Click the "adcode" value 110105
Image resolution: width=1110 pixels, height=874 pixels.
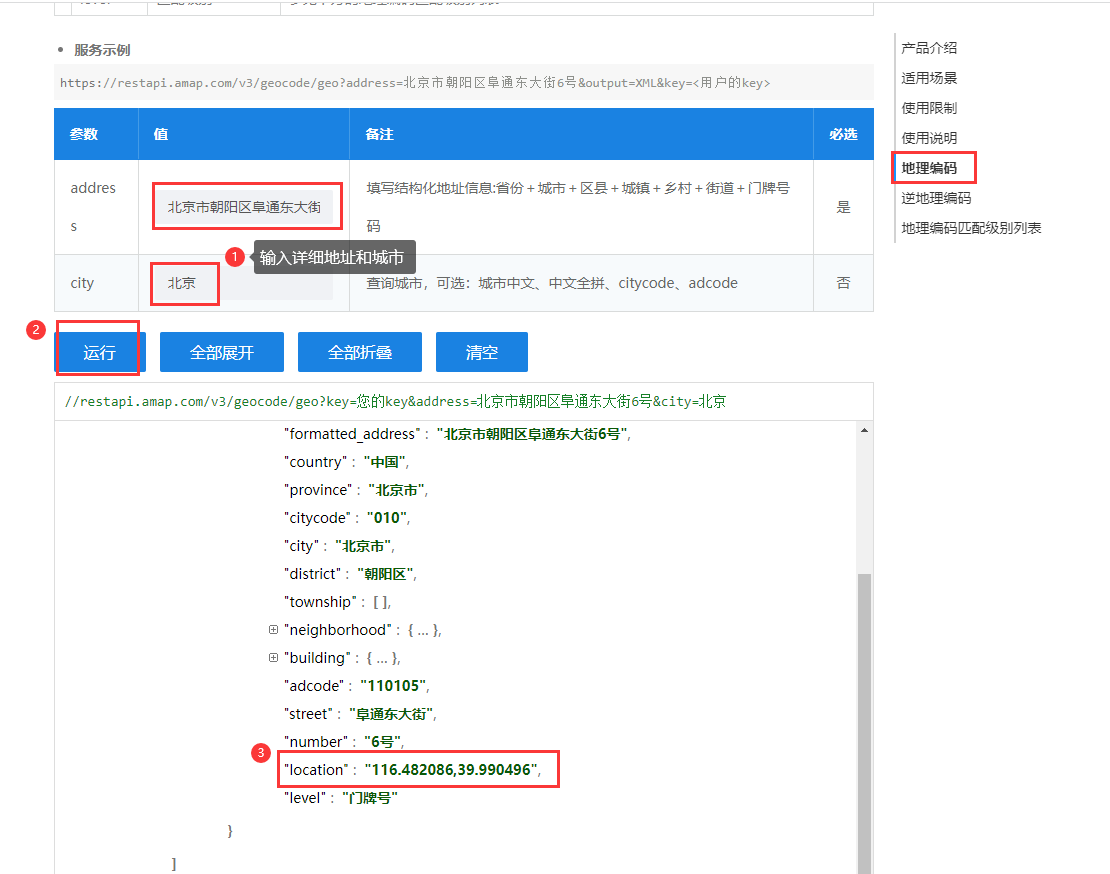(393, 686)
